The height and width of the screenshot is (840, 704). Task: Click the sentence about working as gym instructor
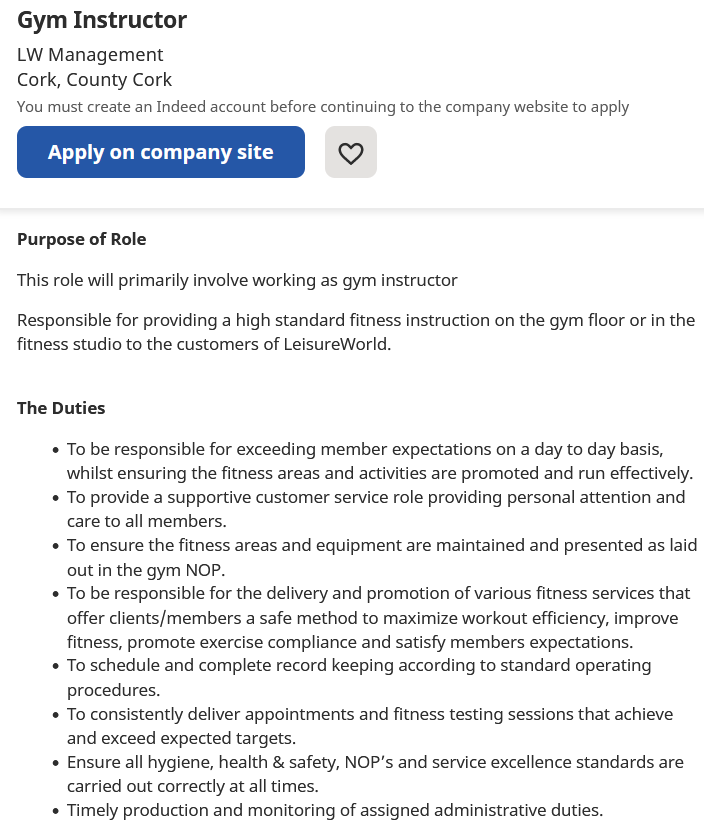click(237, 280)
